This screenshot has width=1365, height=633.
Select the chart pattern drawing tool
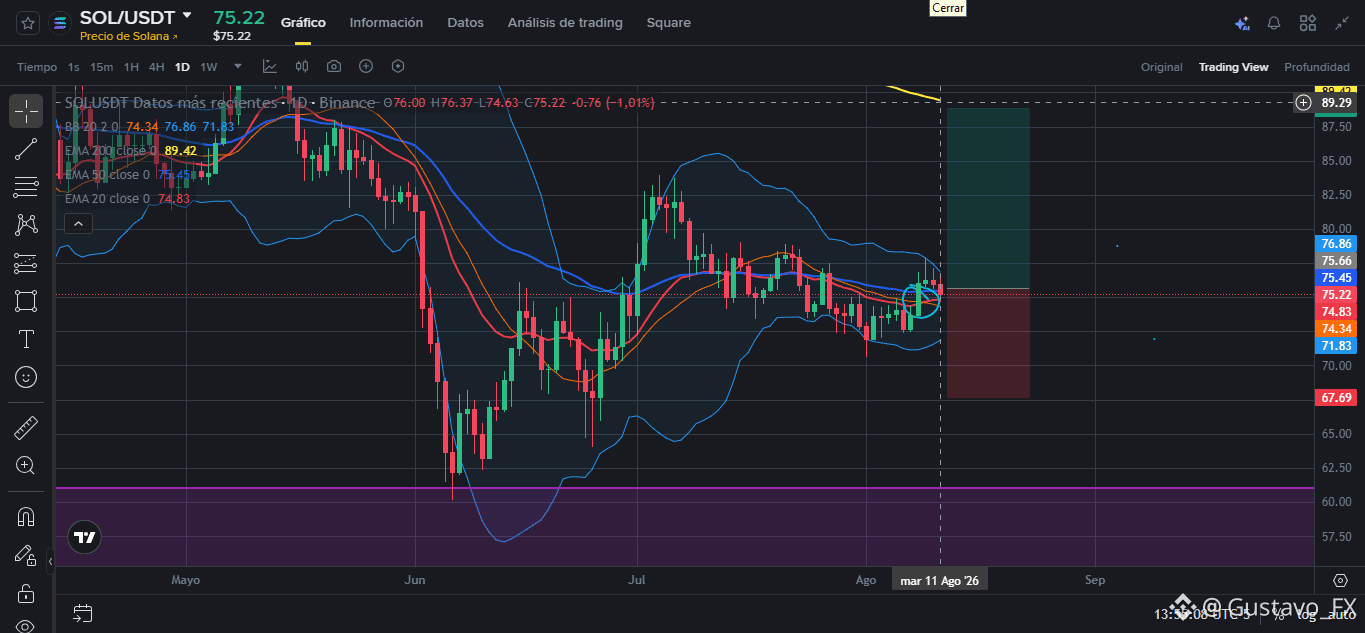[26, 225]
